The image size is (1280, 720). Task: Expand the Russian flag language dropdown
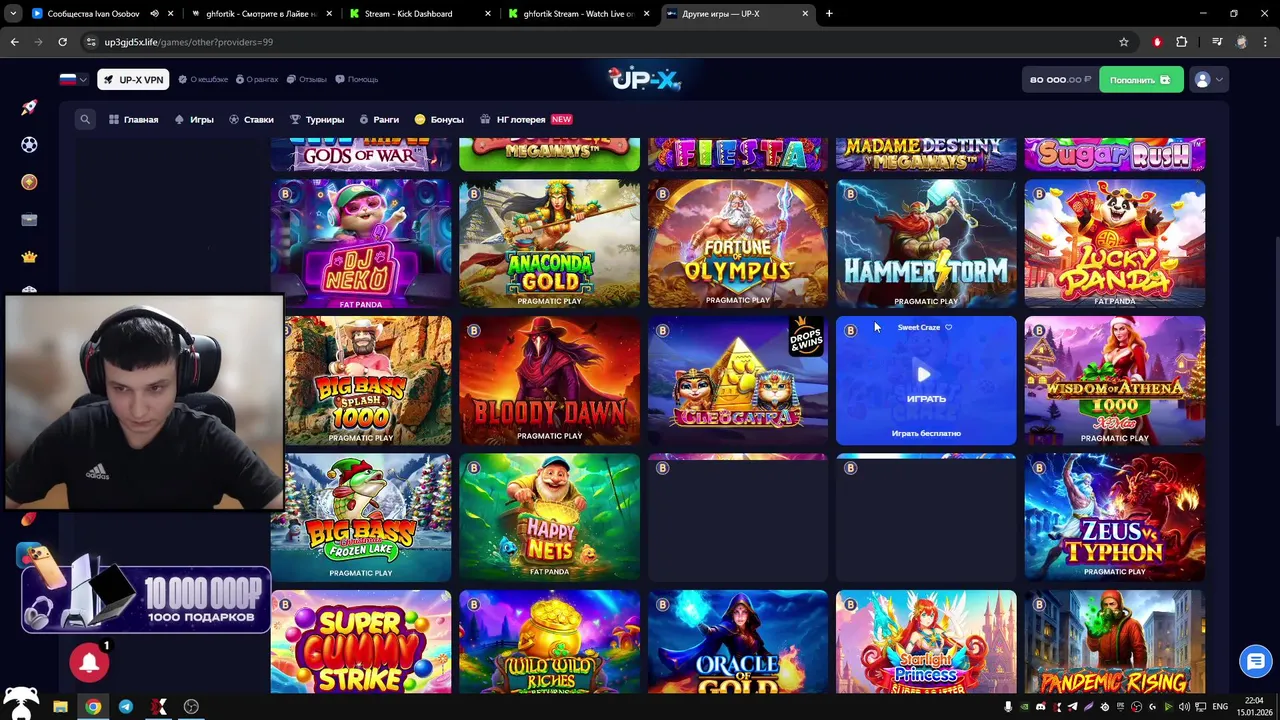74,79
